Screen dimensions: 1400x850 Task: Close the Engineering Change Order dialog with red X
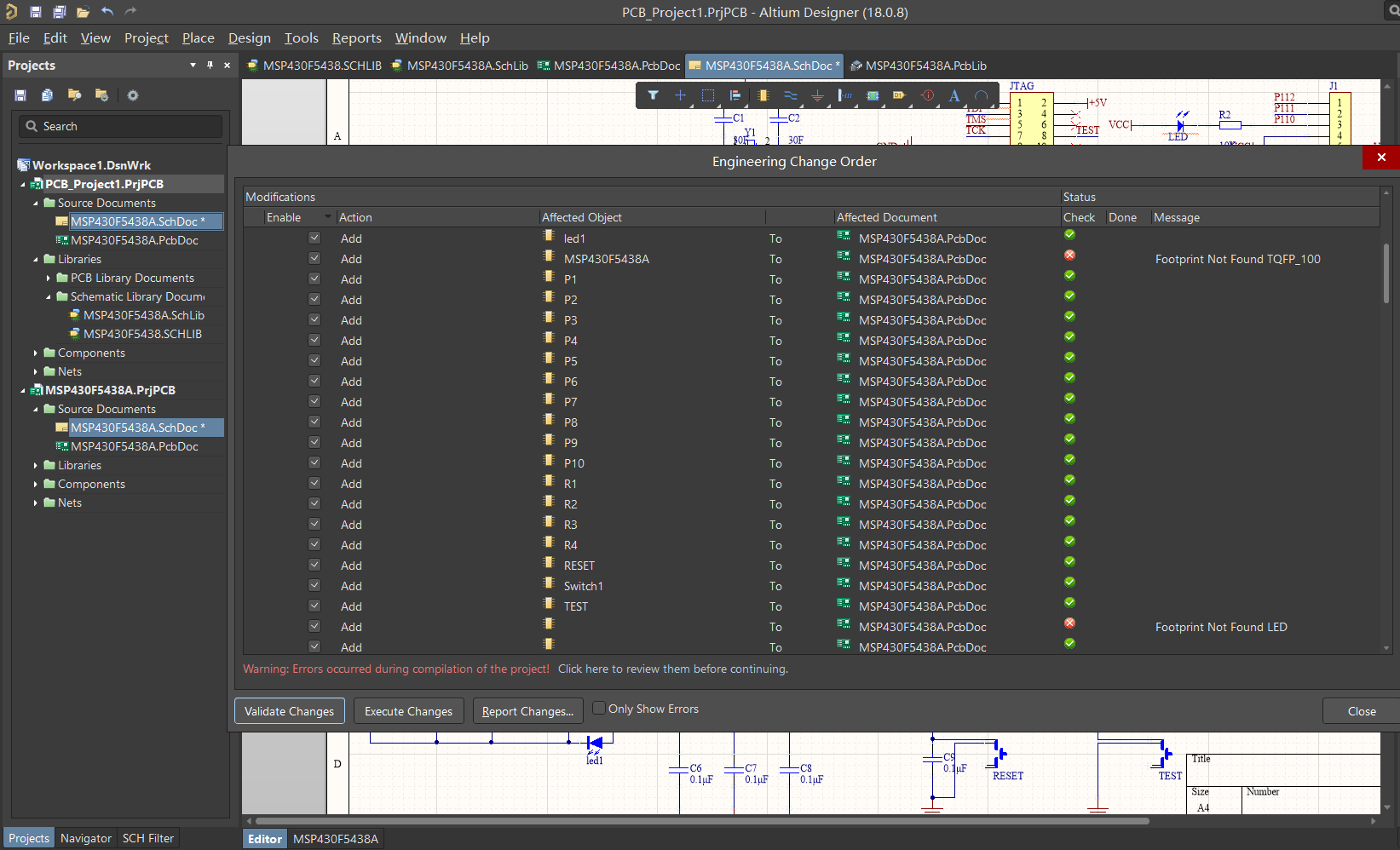pyautogui.click(x=1381, y=158)
